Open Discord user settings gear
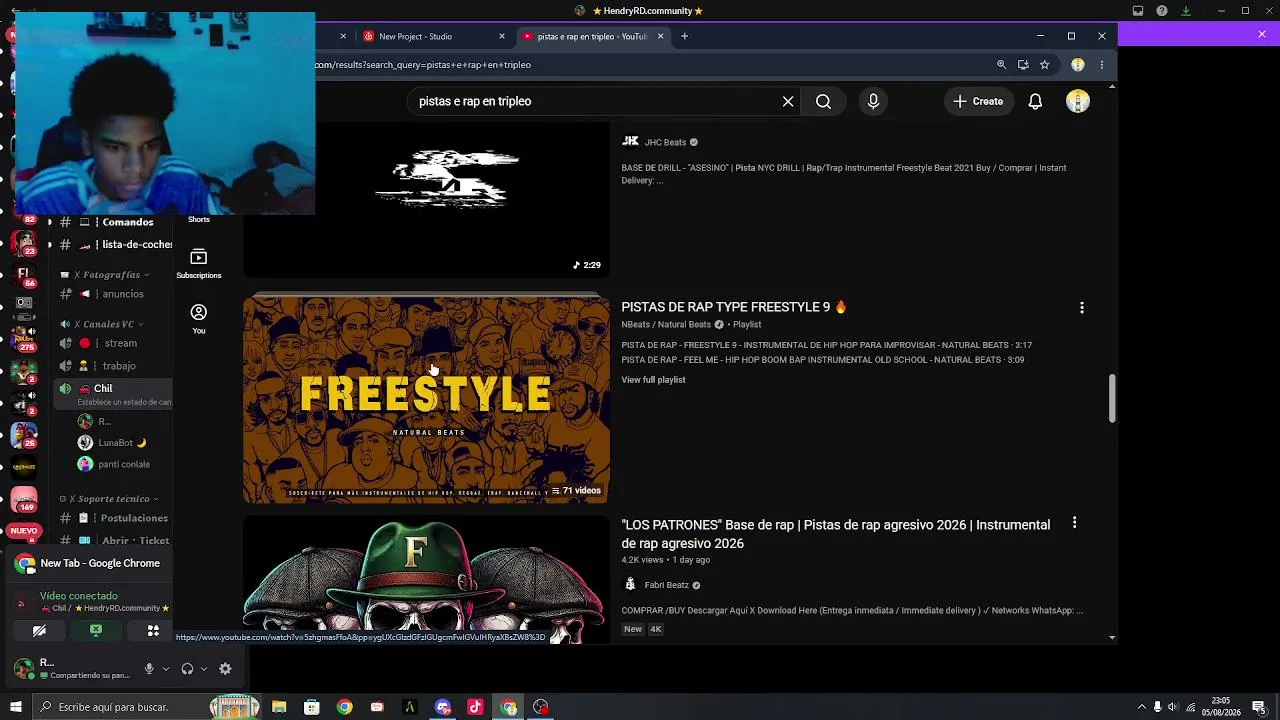Image resolution: width=1280 pixels, height=720 pixels. click(x=225, y=669)
